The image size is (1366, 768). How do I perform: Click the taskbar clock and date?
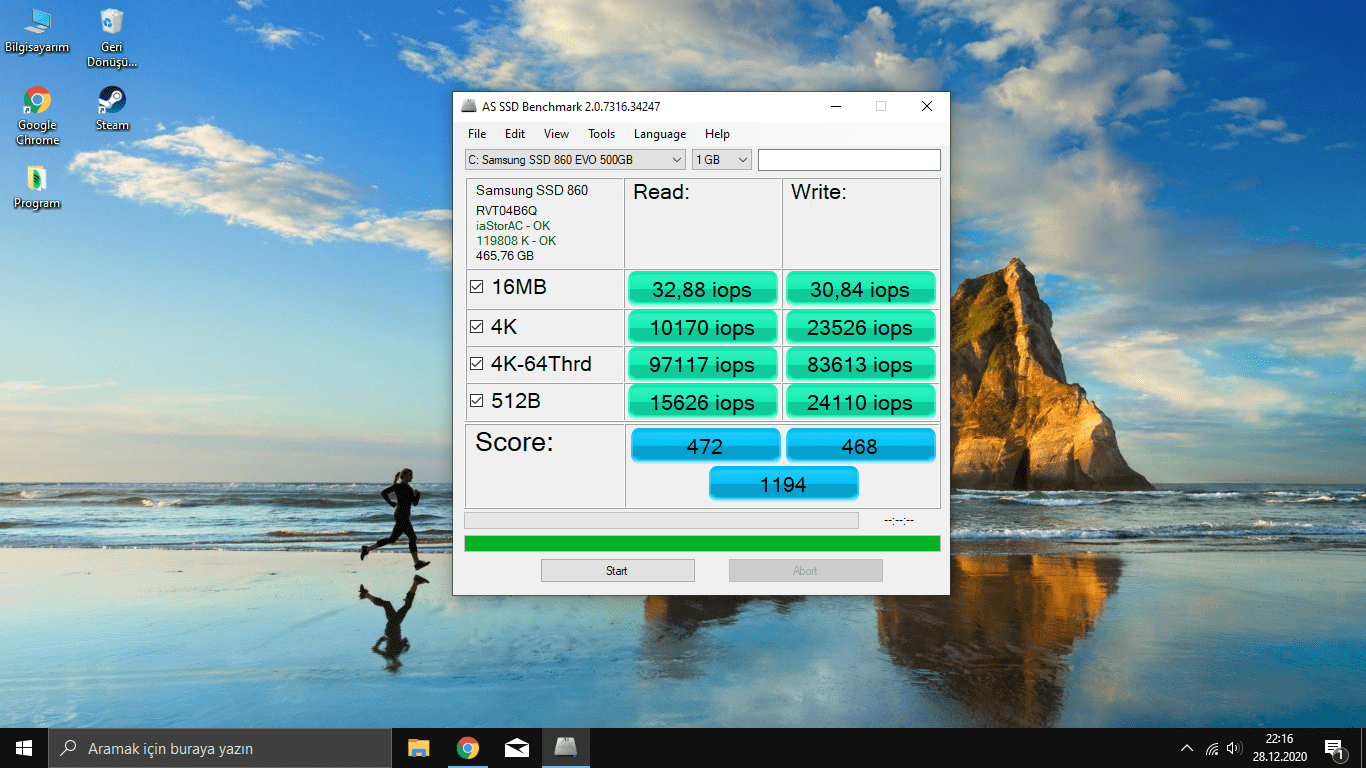tap(1278, 748)
